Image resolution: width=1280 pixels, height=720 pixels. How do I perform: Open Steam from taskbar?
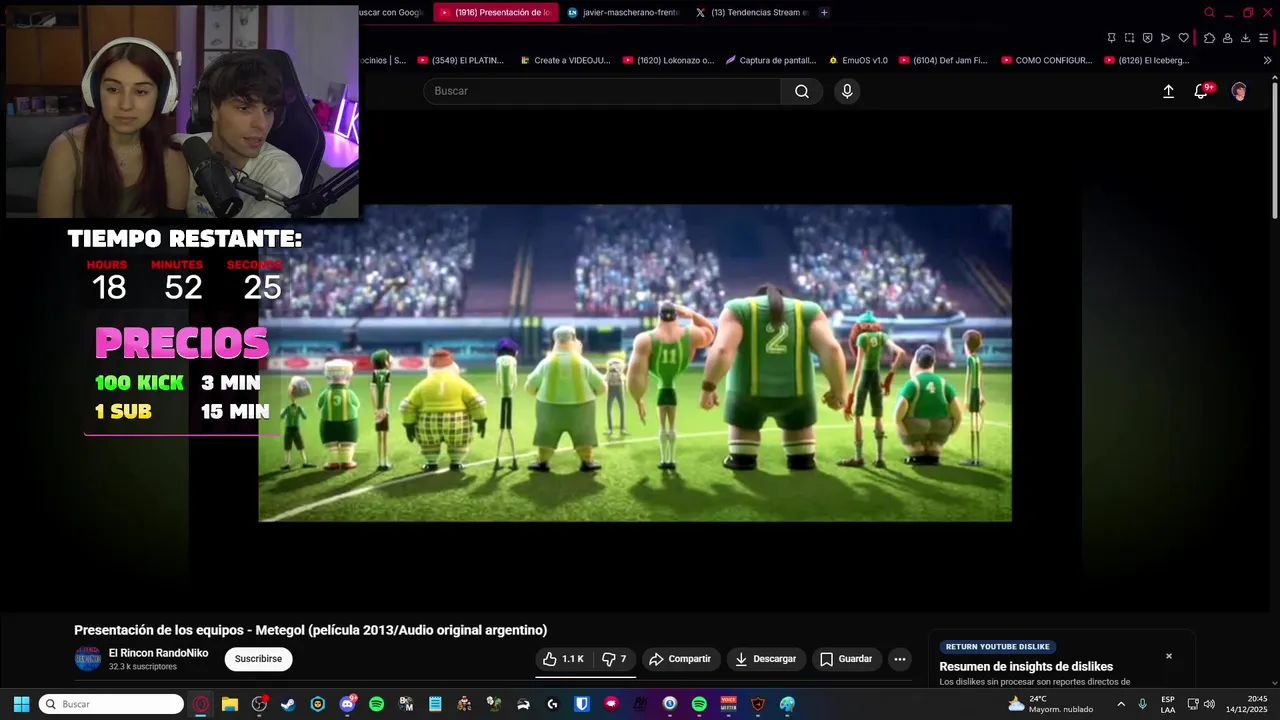pyautogui.click(x=288, y=704)
